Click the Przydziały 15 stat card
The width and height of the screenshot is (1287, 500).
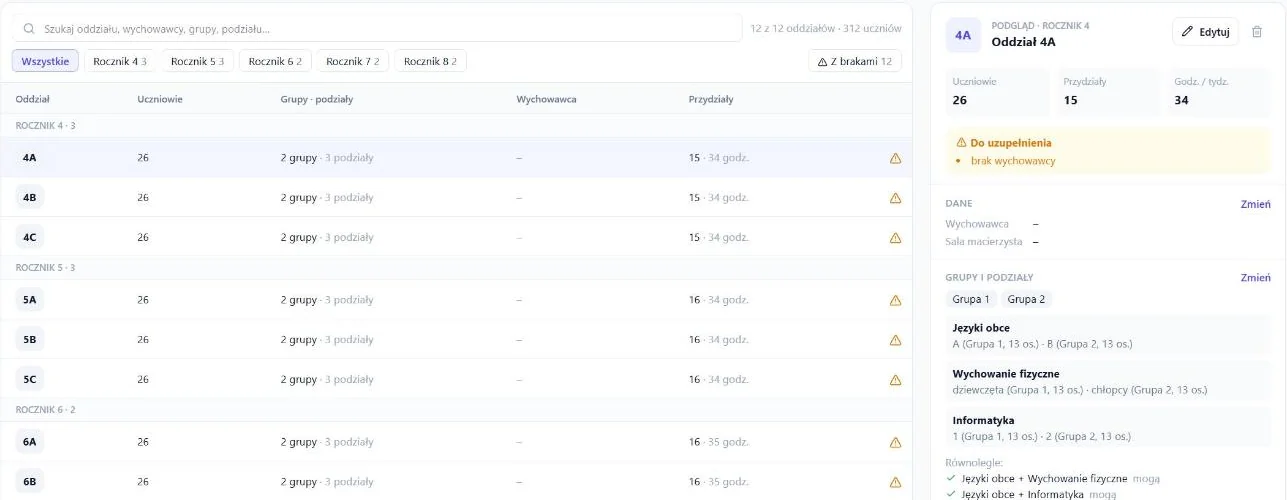click(x=1108, y=91)
